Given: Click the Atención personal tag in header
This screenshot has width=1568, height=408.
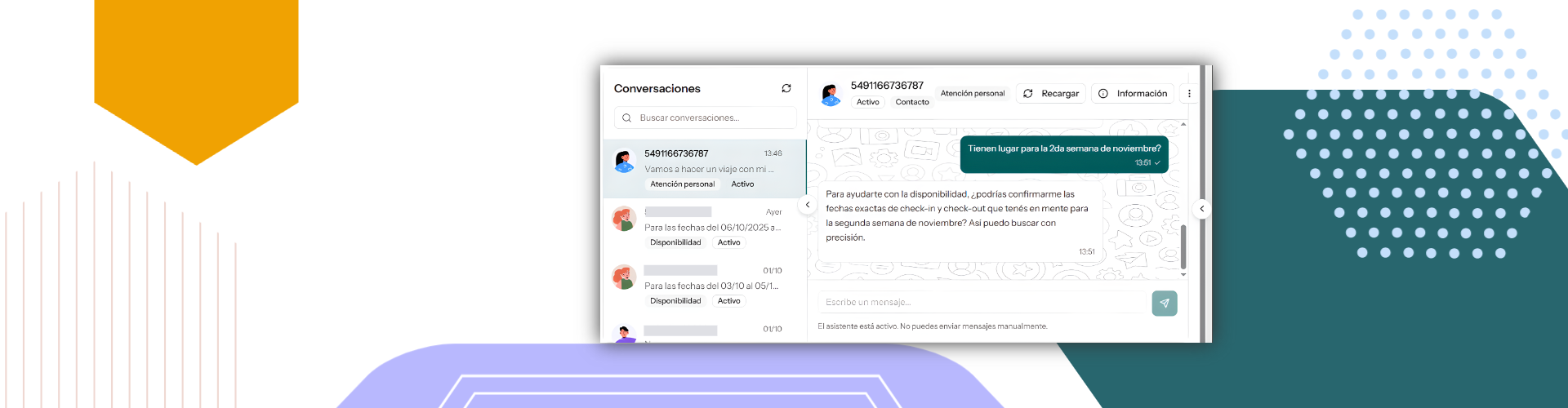Looking at the screenshot, I should click(x=973, y=94).
